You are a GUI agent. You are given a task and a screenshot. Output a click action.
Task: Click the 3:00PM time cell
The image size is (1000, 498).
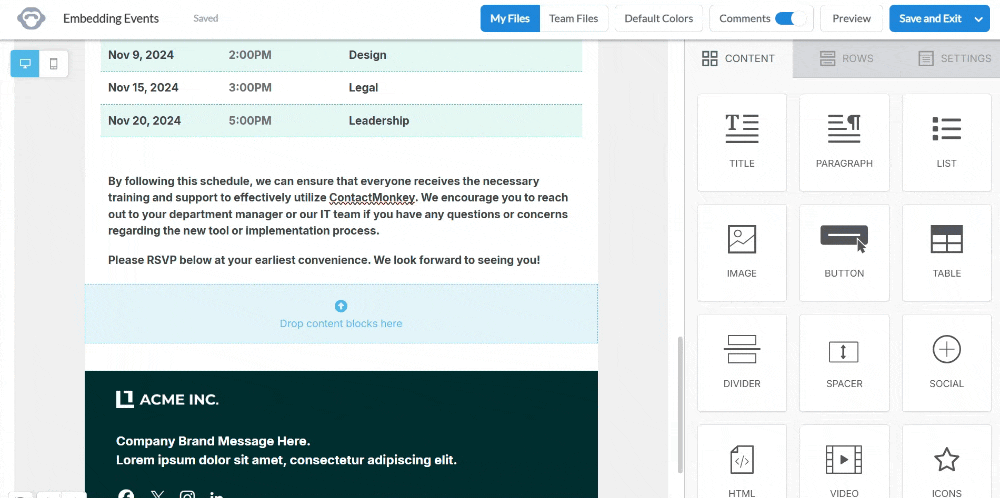click(250, 87)
